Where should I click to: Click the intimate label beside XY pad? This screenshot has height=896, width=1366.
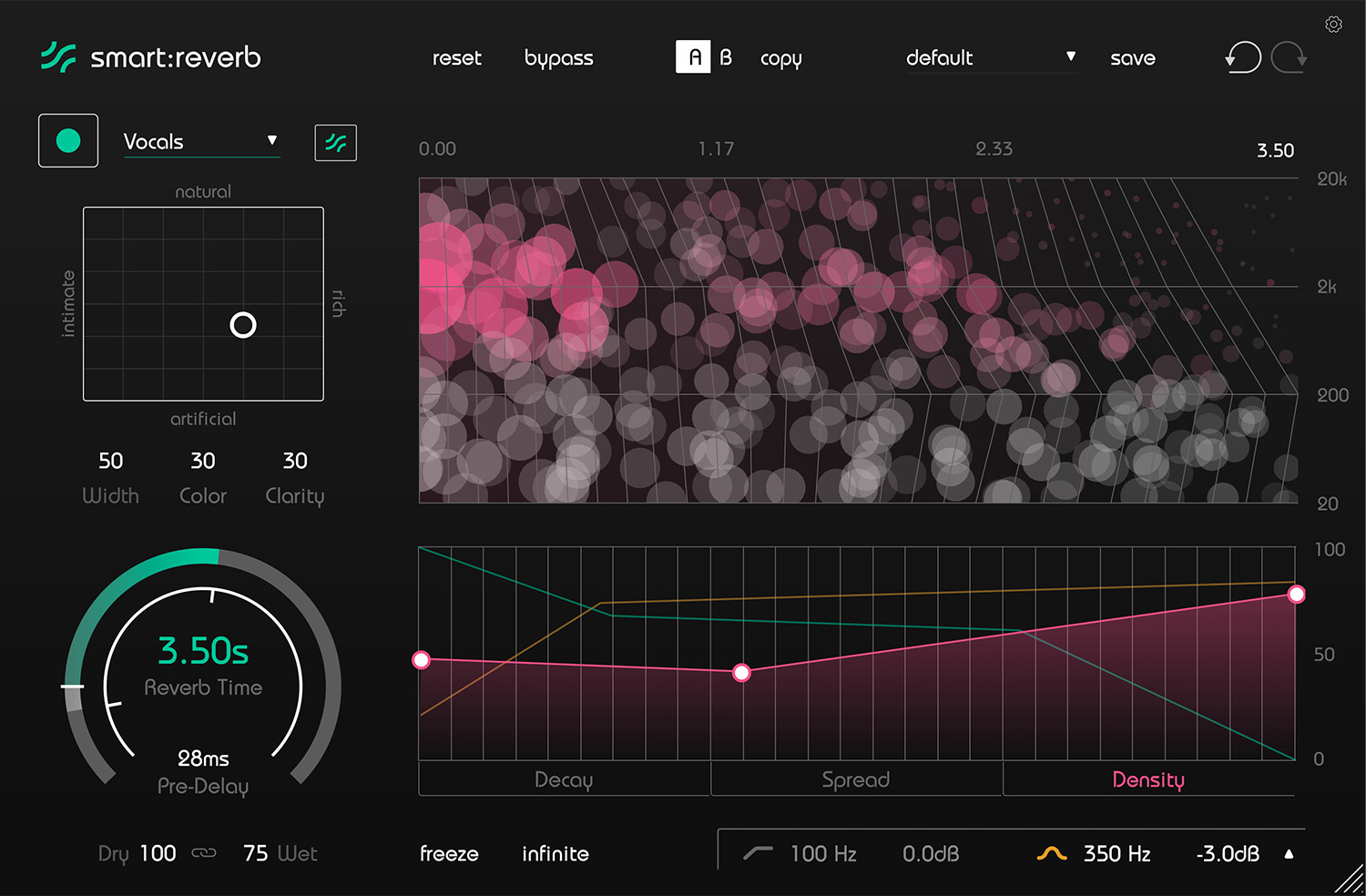(x=68, y=304)
